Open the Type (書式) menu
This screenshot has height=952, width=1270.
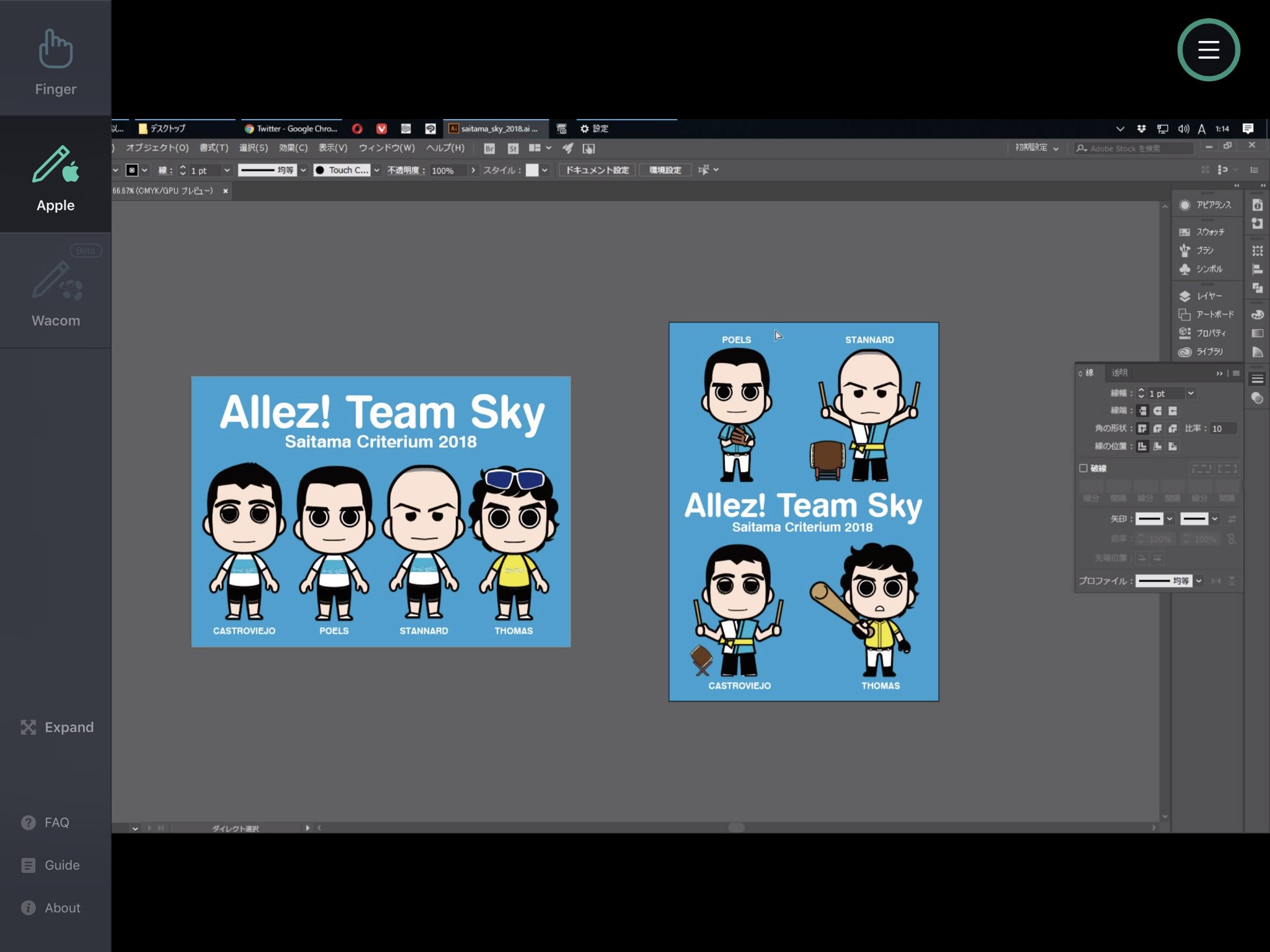click(214, 148)
